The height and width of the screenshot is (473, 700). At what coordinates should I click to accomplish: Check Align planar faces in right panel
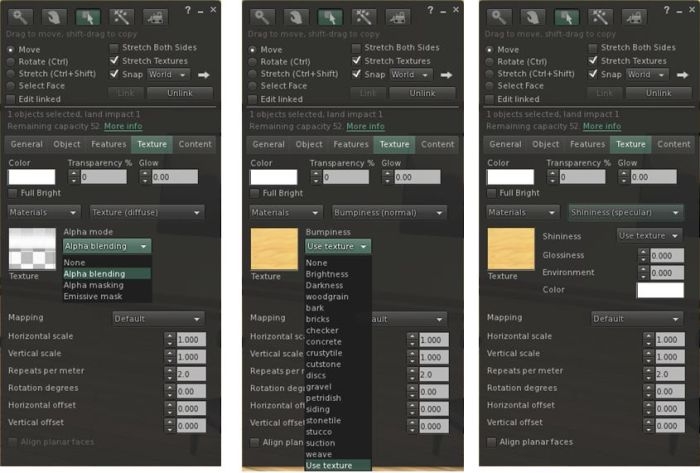click(x=491, y=442)
